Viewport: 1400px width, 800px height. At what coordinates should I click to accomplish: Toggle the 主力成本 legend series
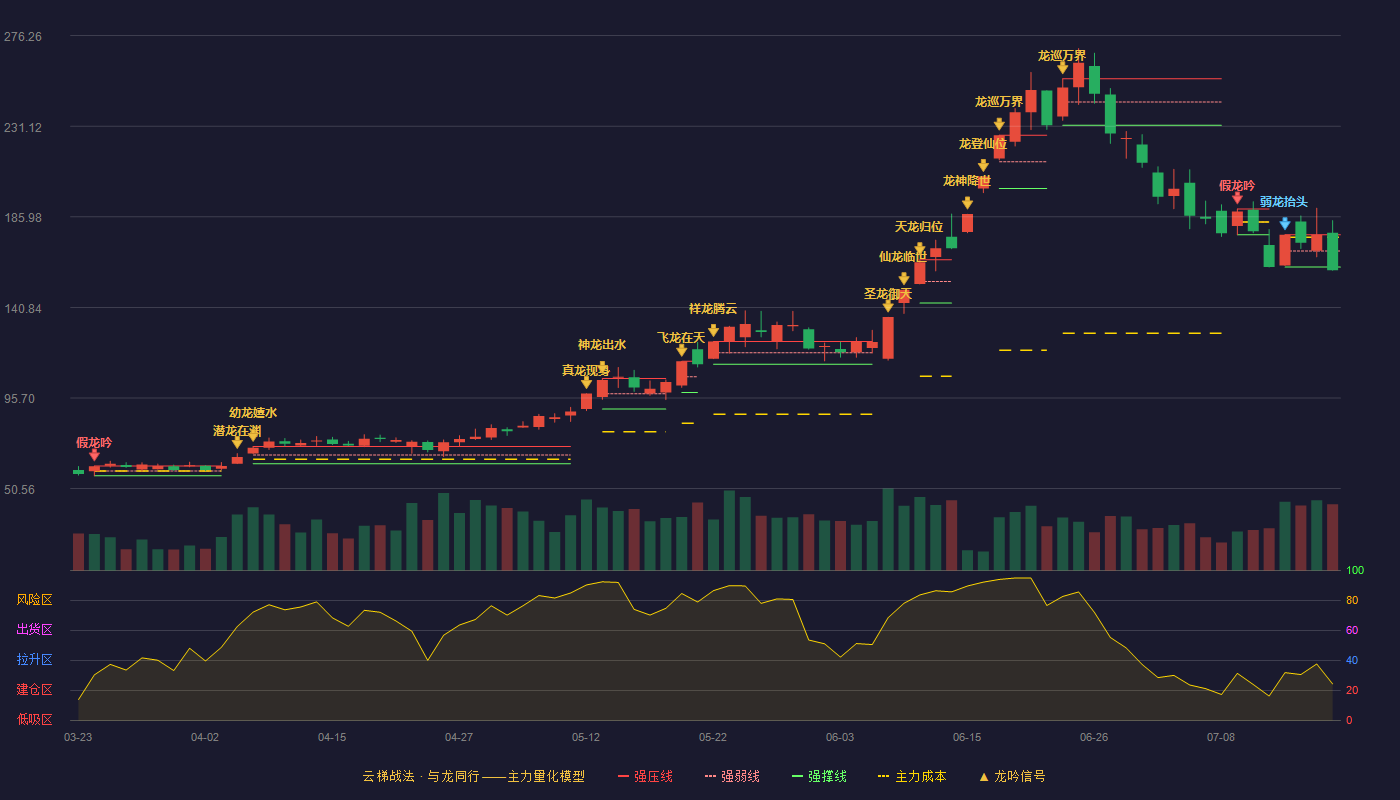point(912,776)
